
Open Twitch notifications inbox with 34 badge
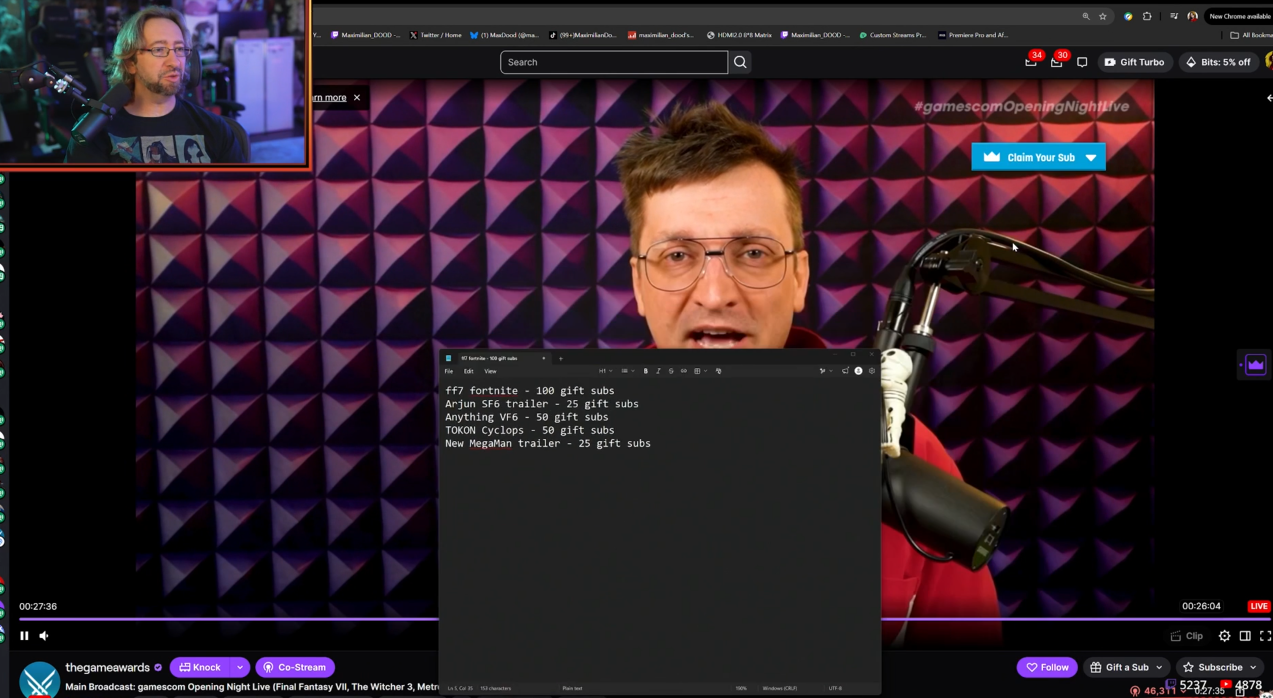click(x=1032, y=61)
